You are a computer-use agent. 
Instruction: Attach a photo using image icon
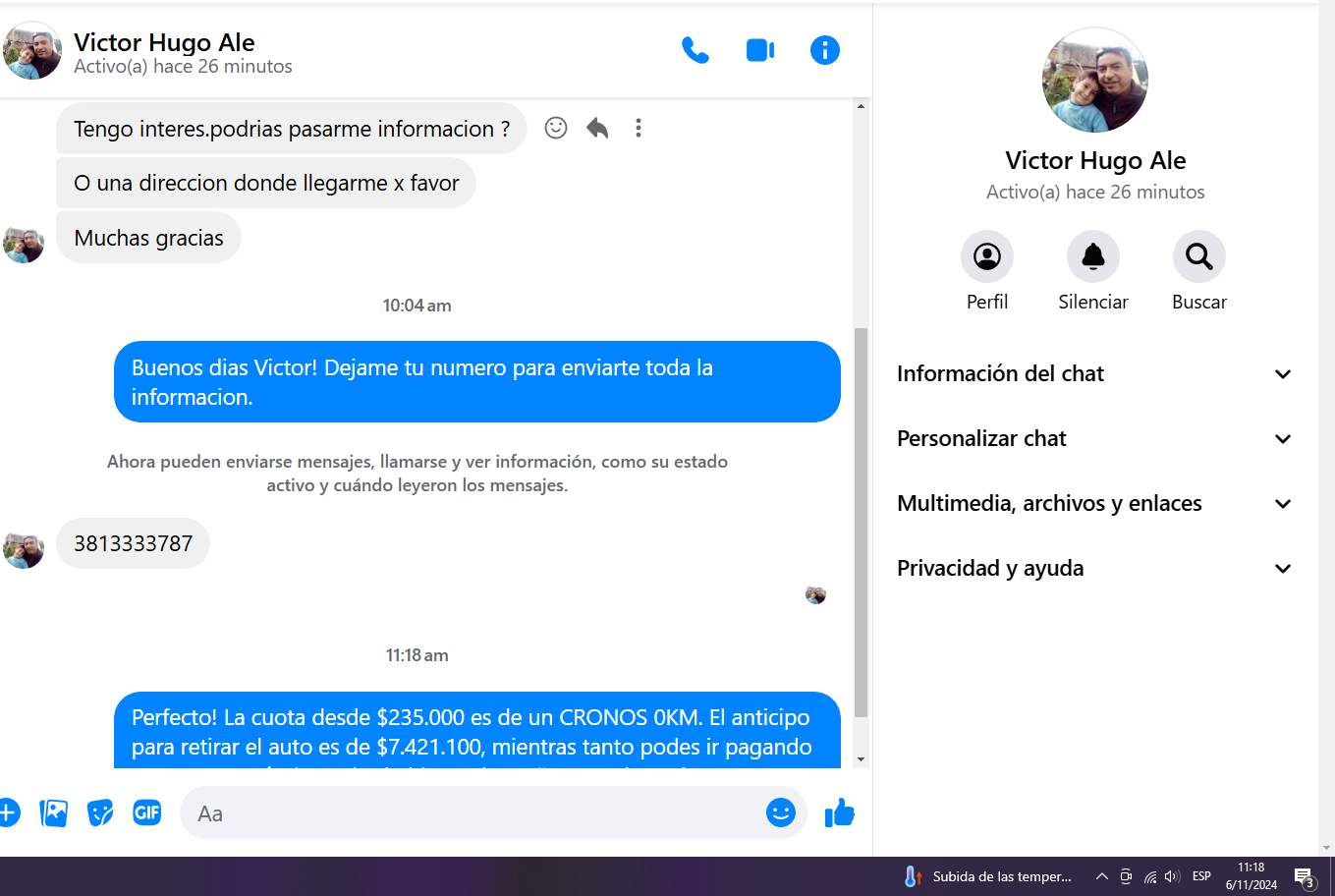[x=54, y=812]
